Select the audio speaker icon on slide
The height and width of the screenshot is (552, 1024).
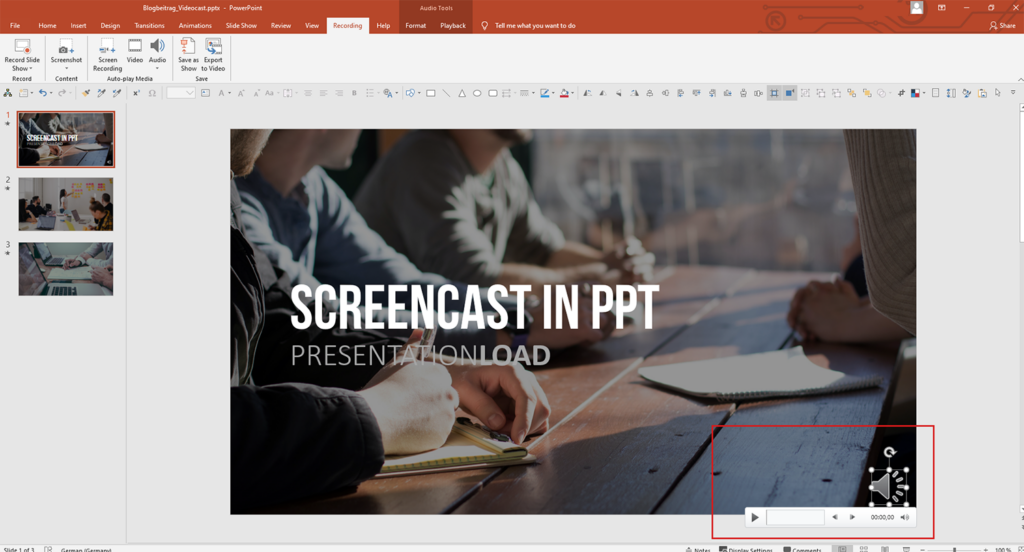[887, 487]
